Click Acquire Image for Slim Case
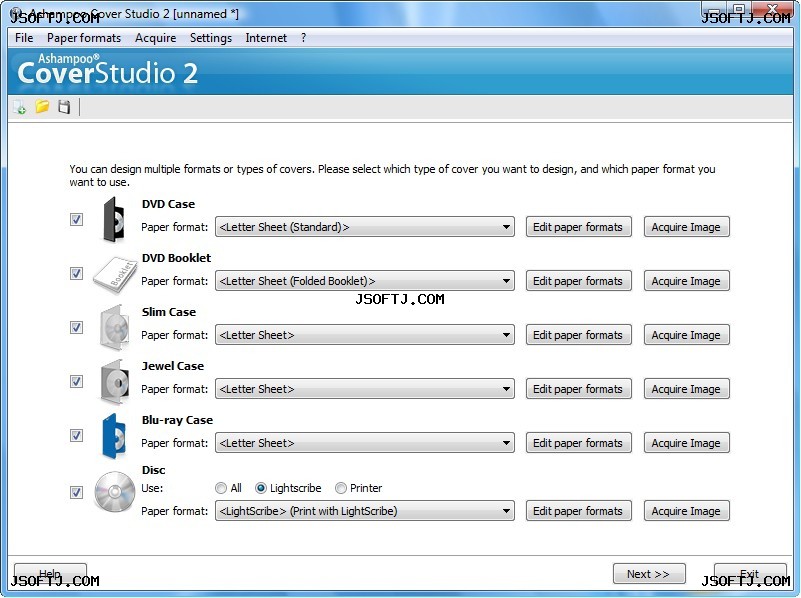Screen dimensions: 801x598 (687, 335)
